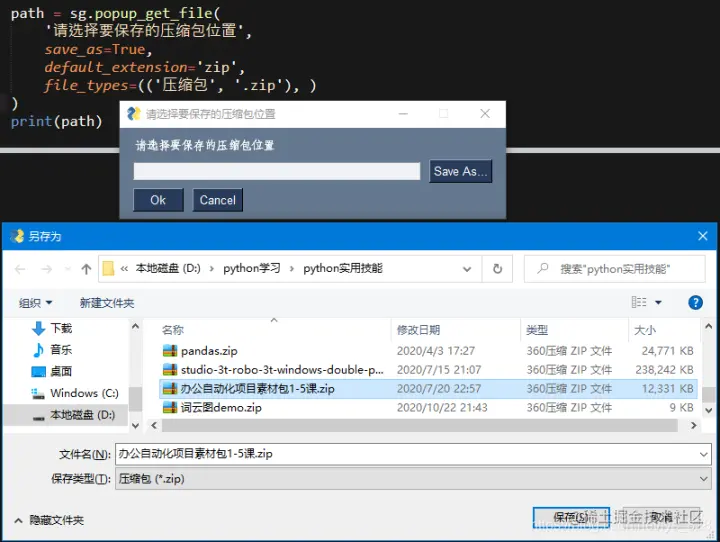Select 本地磁盘 (D:) breadcrumb
Image resolution: width=720 pixels, height=542 pixels.
pyautogui.click(x=168, y=268)
